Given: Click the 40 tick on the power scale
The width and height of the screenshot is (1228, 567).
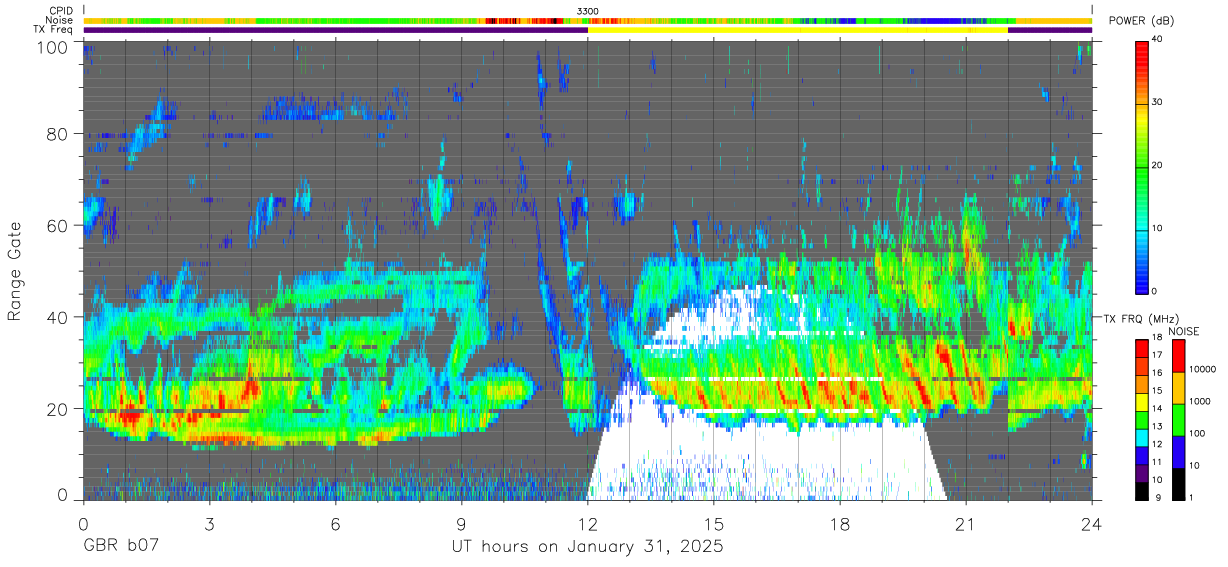Looking at the screenshot, I should (x=1156, y=40).
